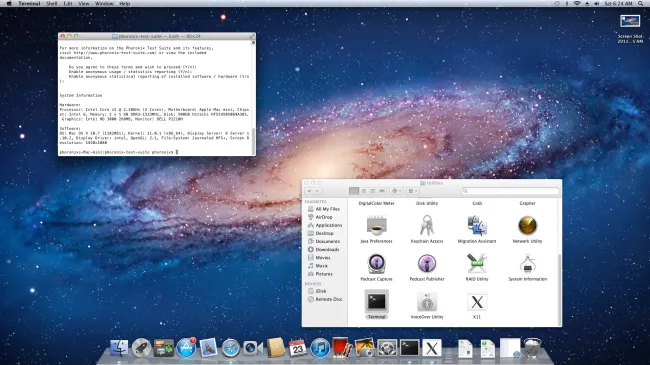Open Spotlight search in menu bar

point(640,3)
